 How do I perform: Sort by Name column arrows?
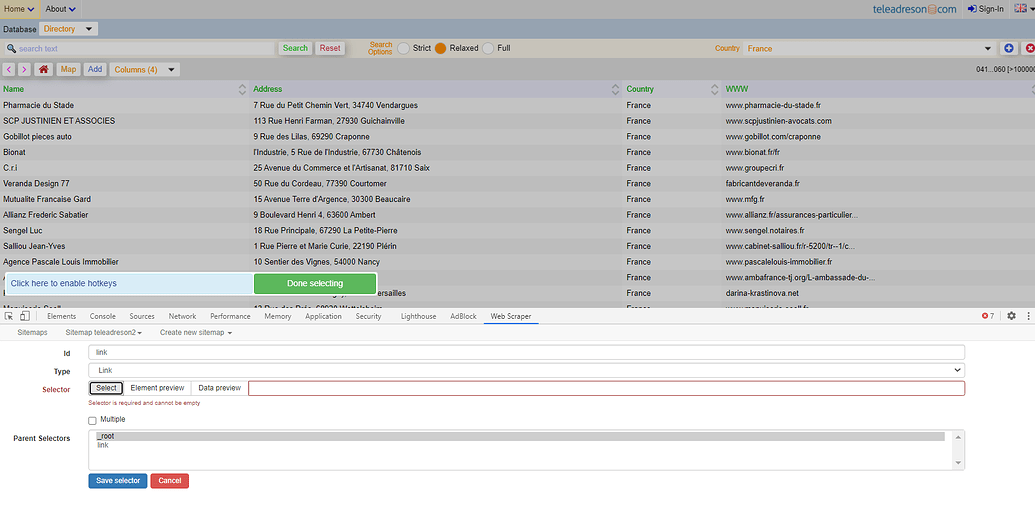point(242,89)
